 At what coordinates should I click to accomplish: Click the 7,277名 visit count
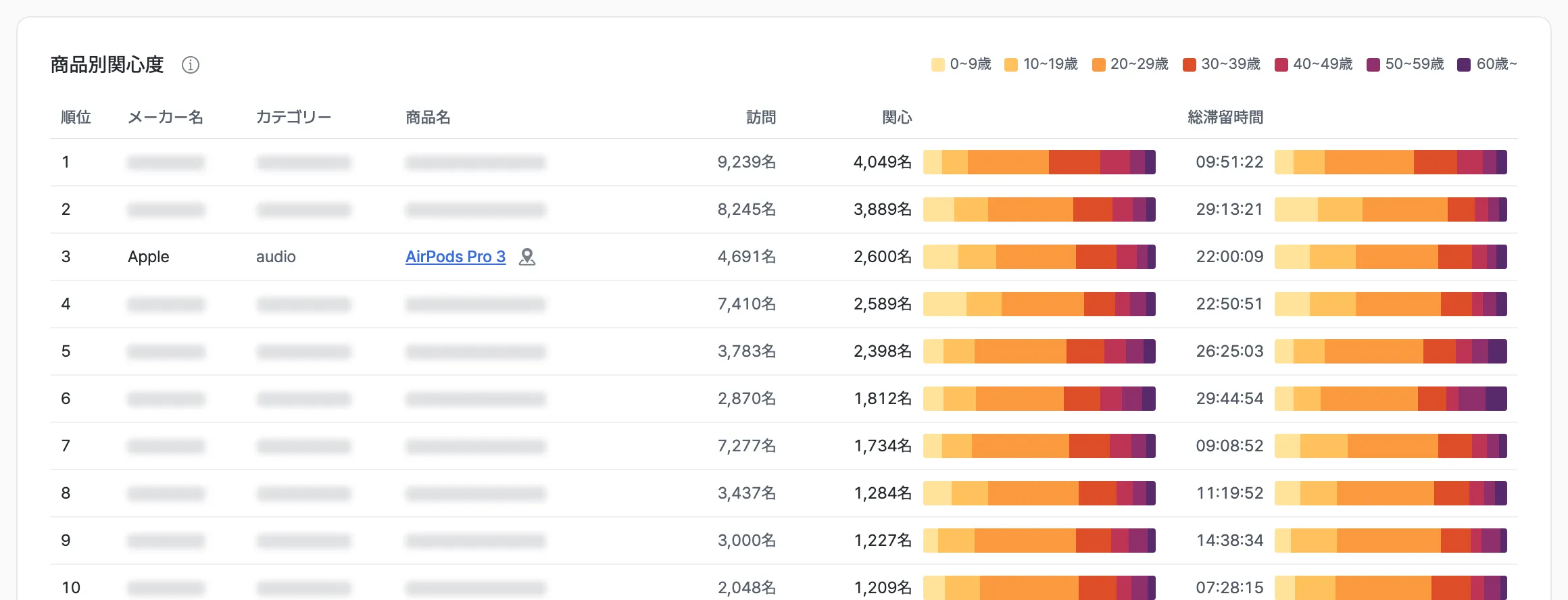tap(747, 446)
